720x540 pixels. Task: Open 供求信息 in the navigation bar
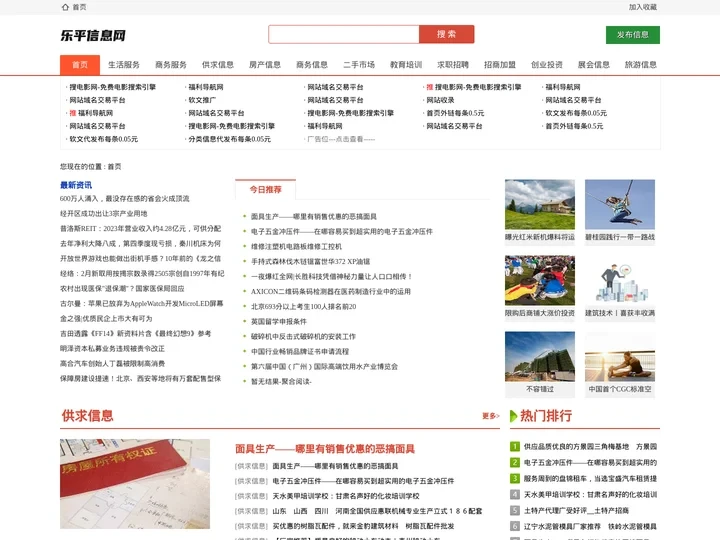218,65
